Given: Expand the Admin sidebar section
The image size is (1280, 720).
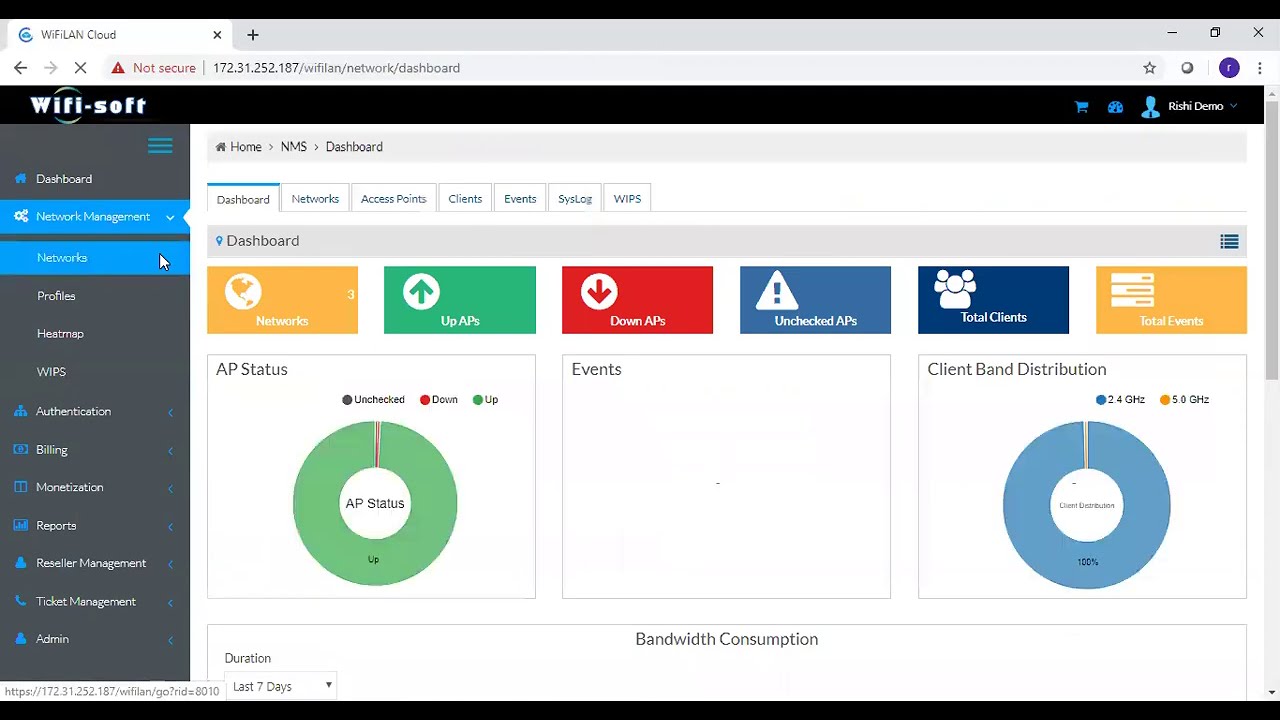Looking at the screenshot, I should 95,640.
